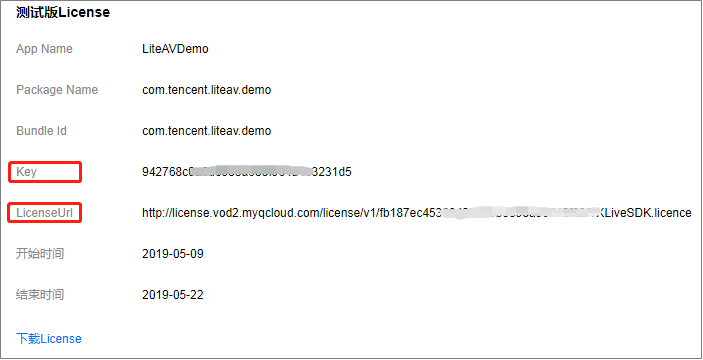The height and width of the screenshot is (360, 703).
Task: Click the Bundle Id value com.tencent.liteav.demo
Action: pyautogui.click(x=207, y=131)
